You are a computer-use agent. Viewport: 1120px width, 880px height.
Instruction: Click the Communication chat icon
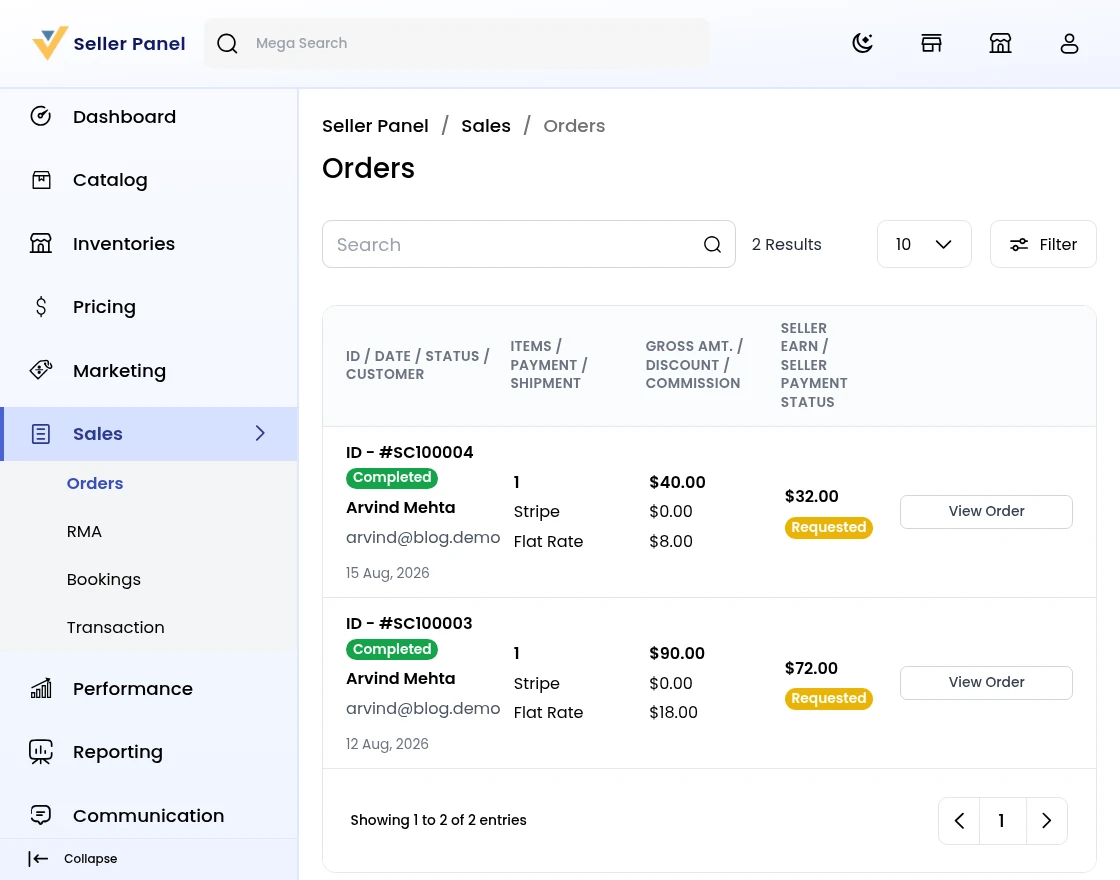pyautogui.click(x=41, y=815)
